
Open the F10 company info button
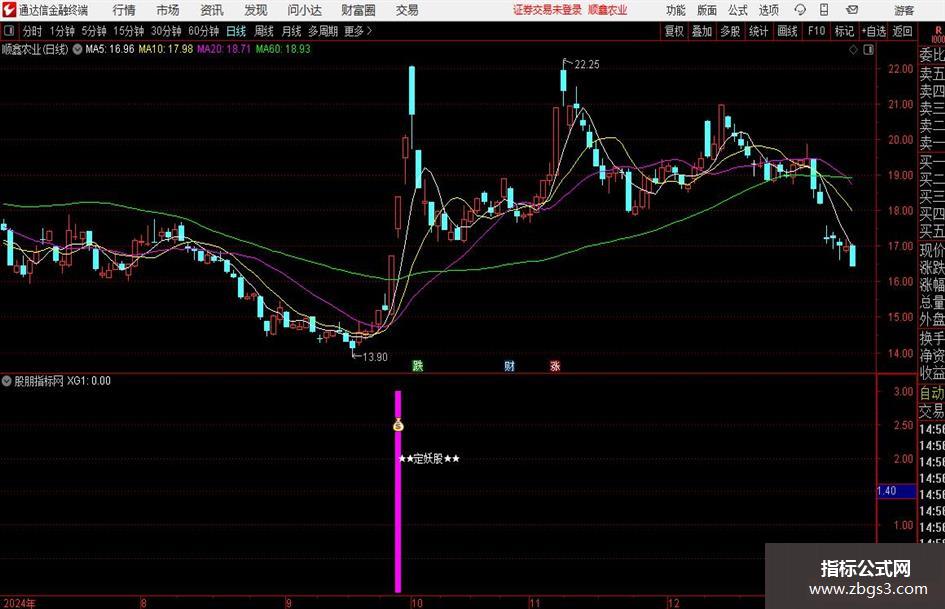817,31
